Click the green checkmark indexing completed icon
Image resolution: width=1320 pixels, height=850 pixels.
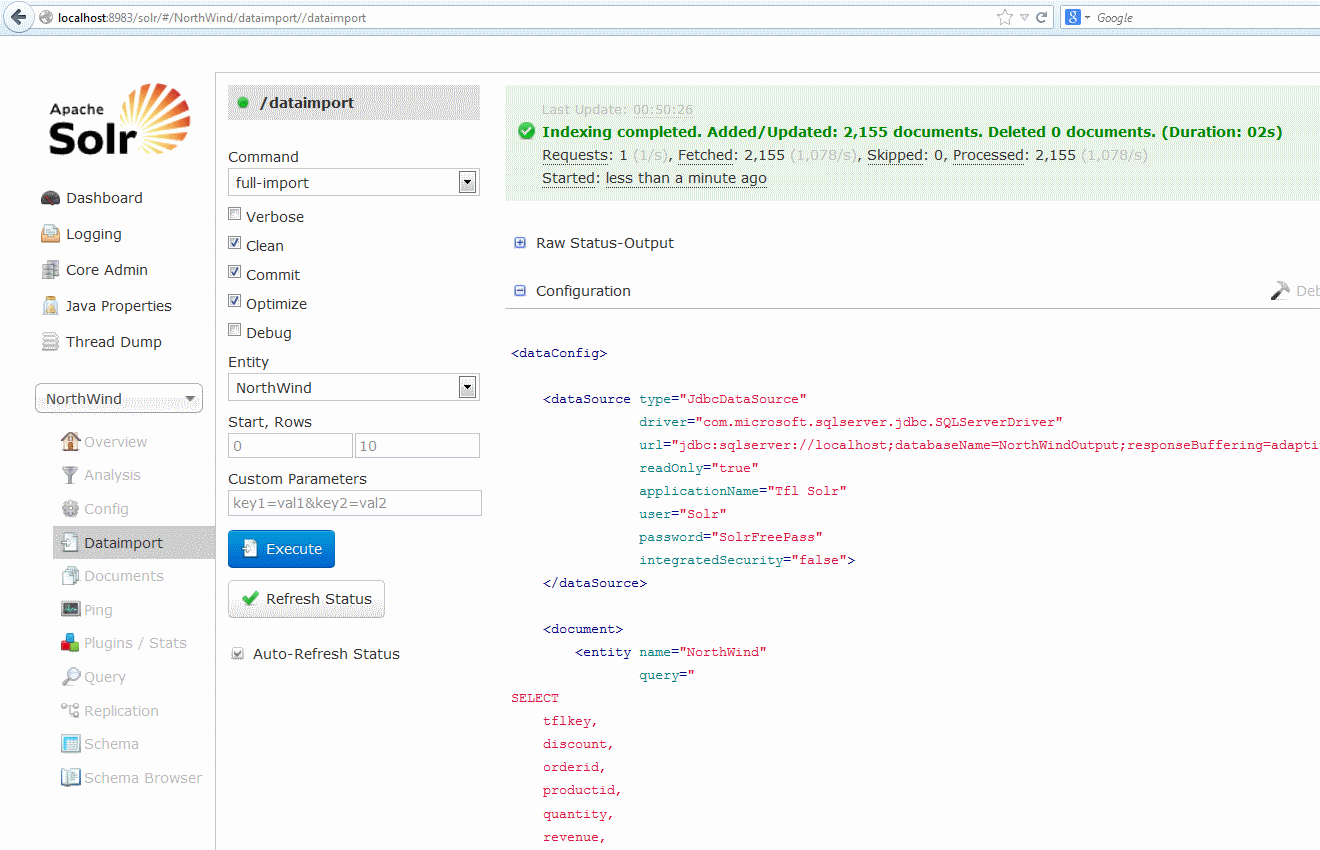click(526, 131)
